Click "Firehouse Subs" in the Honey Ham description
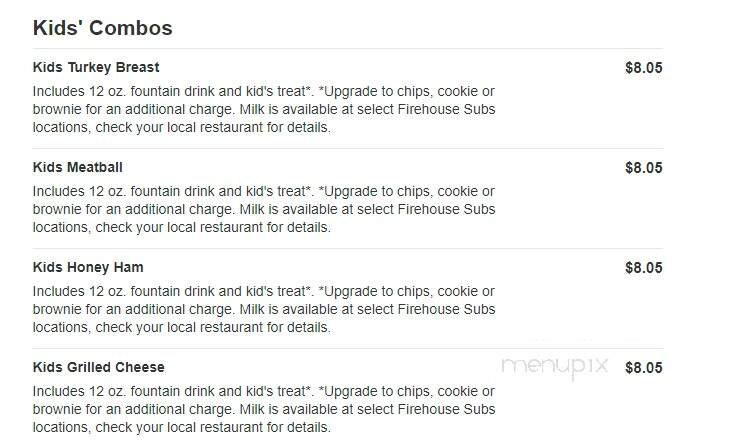The image size is (734, 448). [448, 309]
